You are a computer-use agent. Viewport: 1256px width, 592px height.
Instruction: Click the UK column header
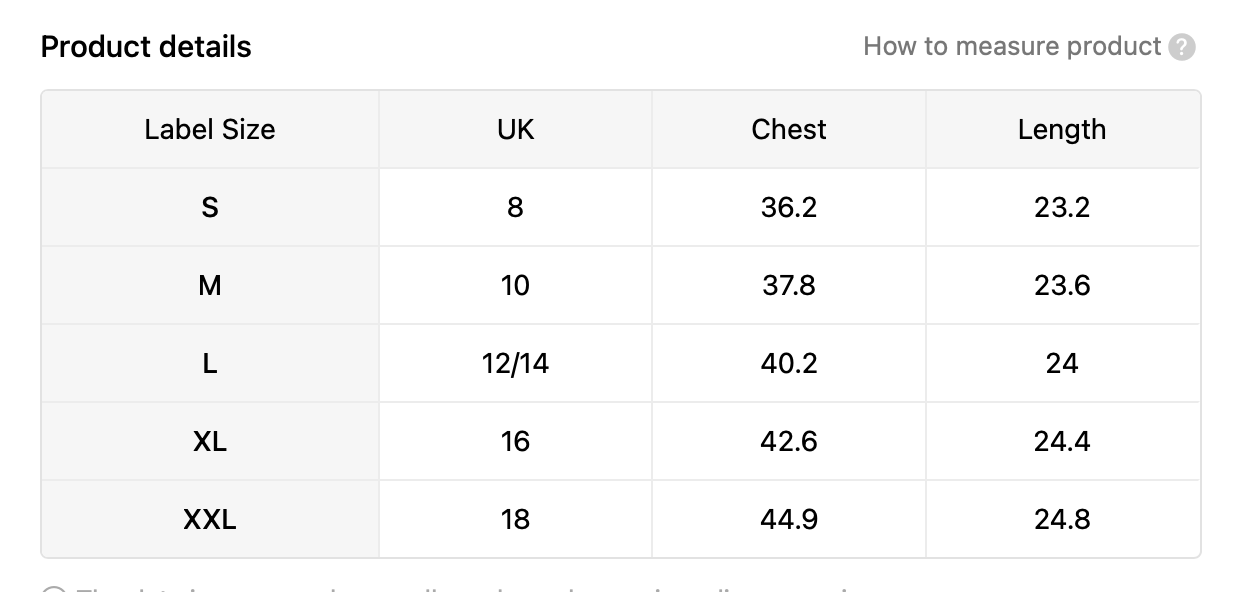click(x=515, y=129)
